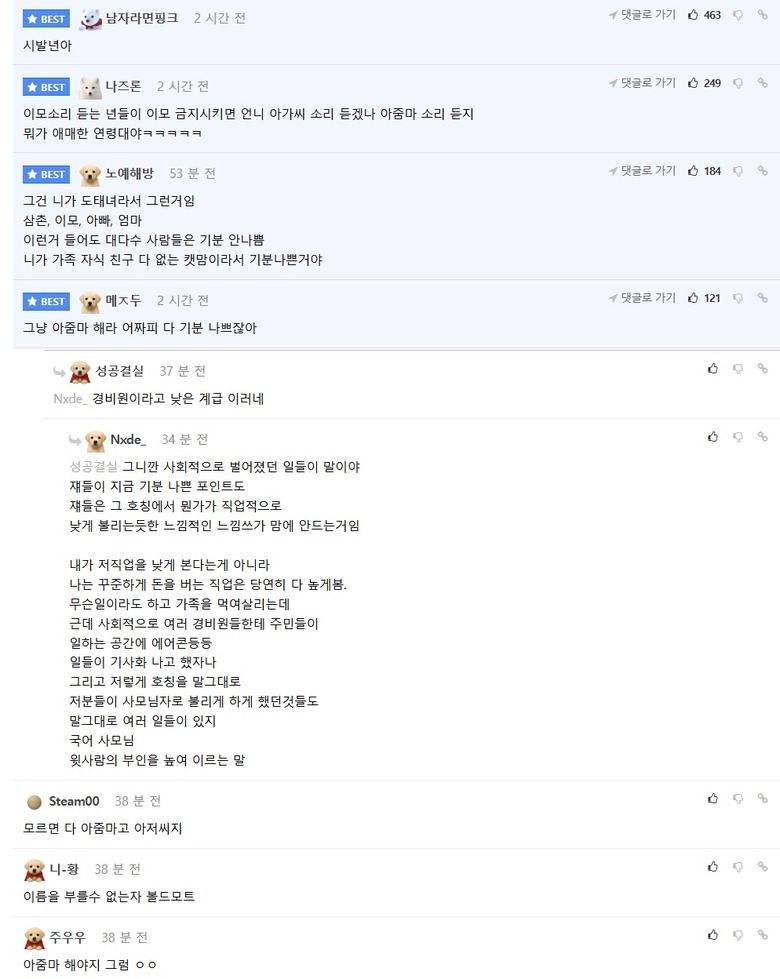Viewport: 780px width, 979px height.
Task: Click Steam00's round profile picture
Action: (34, 802)
